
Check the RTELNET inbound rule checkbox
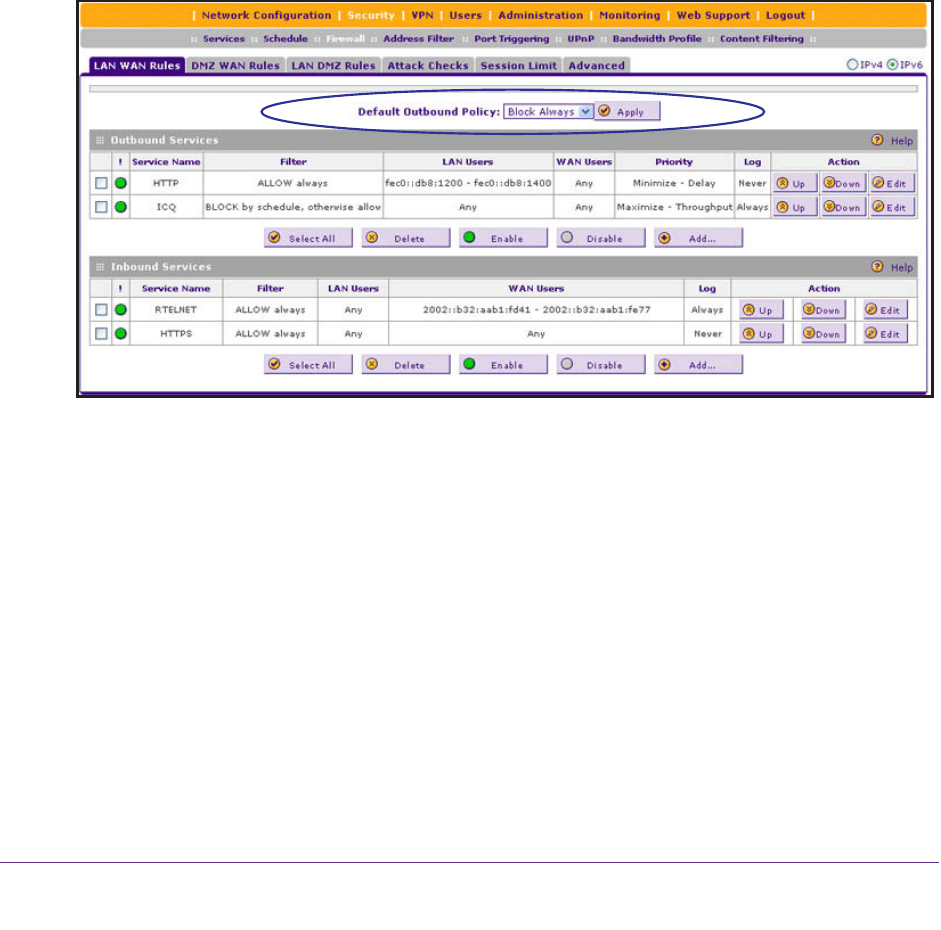coord(101,310)
